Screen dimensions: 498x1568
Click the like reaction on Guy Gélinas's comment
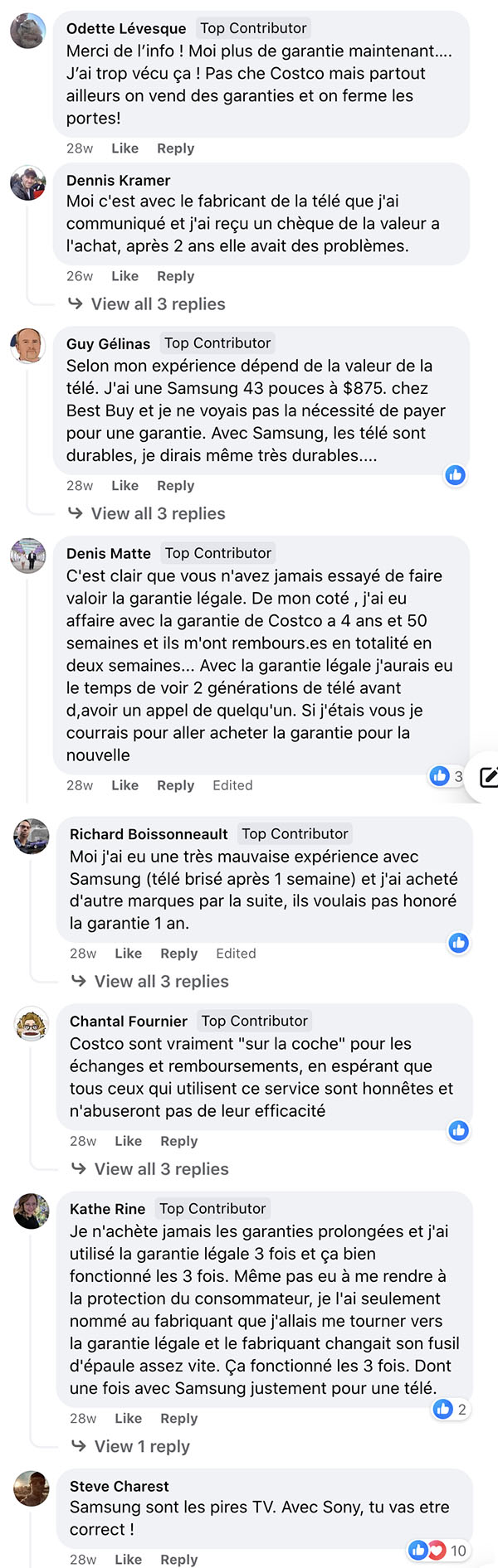(x=455, y=475)
